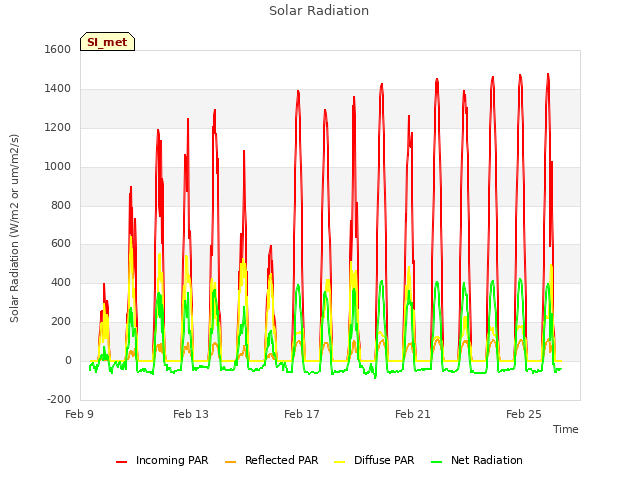Toggle the Incoming PAR legend entry
640x480 pixels.
[162, 460]
